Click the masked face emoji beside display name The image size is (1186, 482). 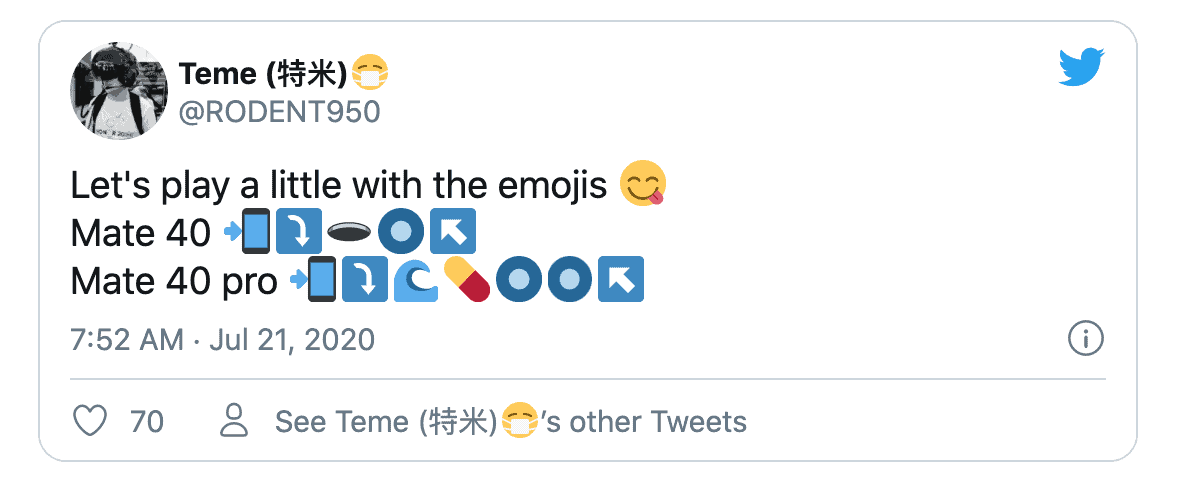point(370,72)
